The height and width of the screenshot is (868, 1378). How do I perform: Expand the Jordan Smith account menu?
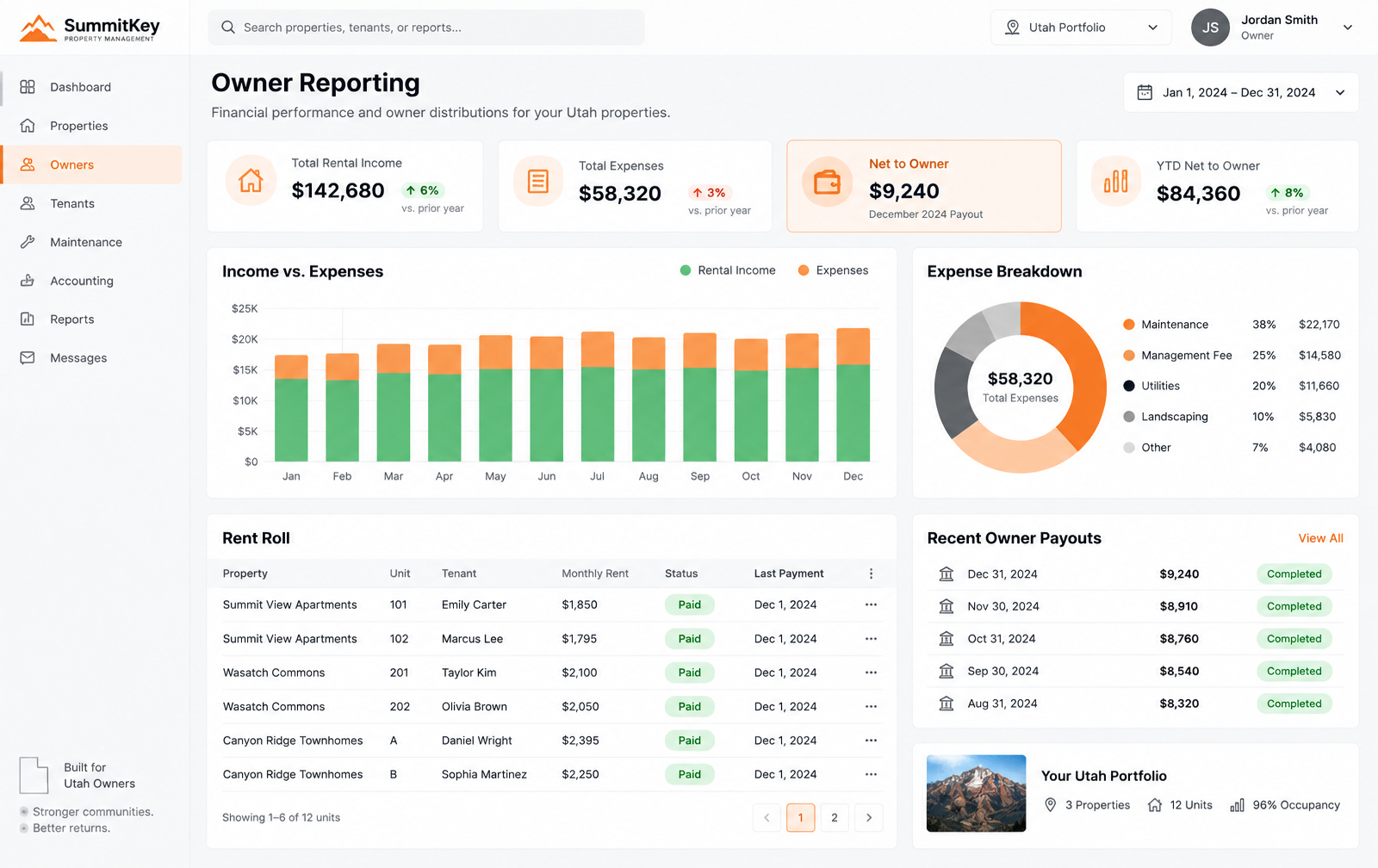pyautogui.click(x=1348, y=28)
